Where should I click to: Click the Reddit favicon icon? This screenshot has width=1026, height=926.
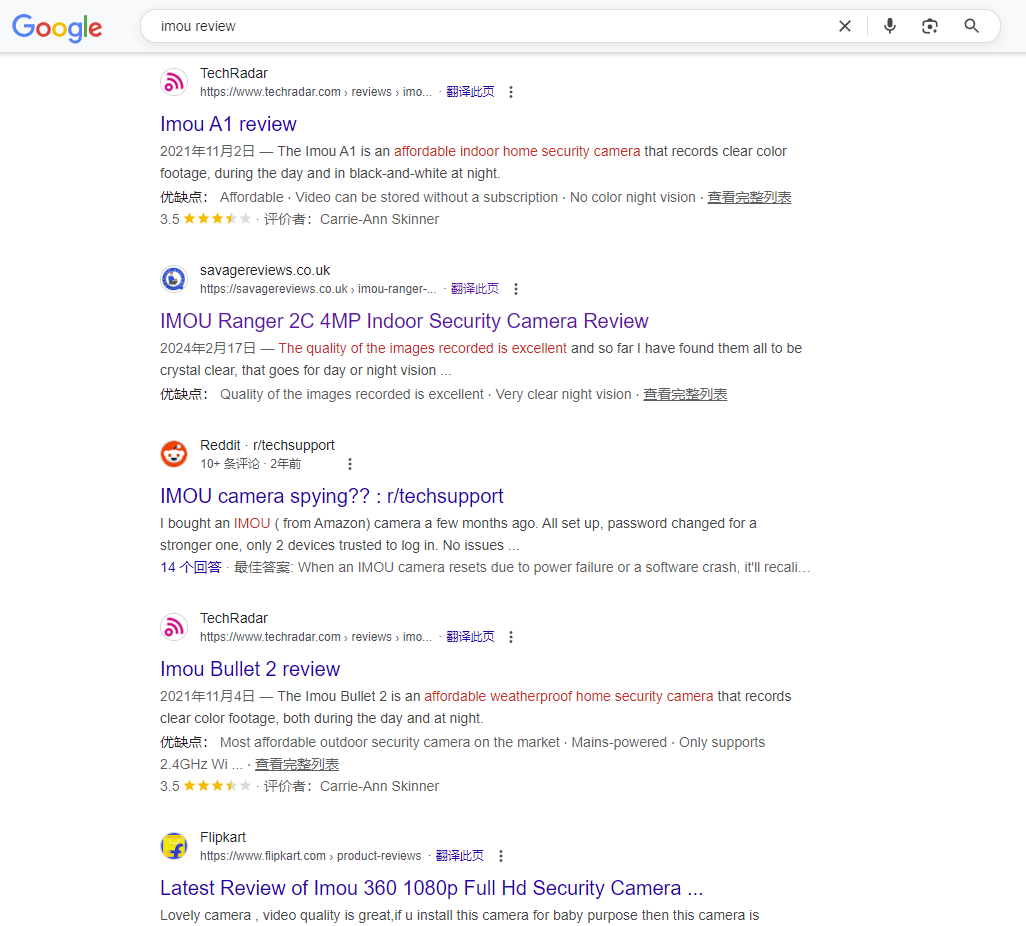click(x=174, y=454)
